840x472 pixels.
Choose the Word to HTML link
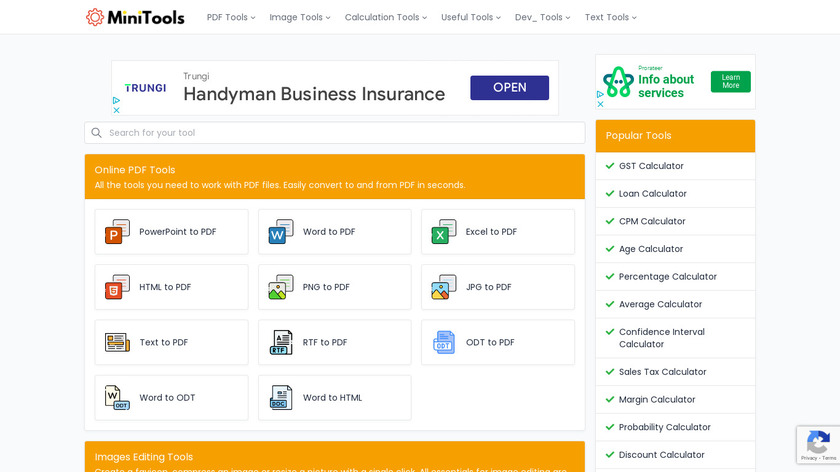click(335, 398)
